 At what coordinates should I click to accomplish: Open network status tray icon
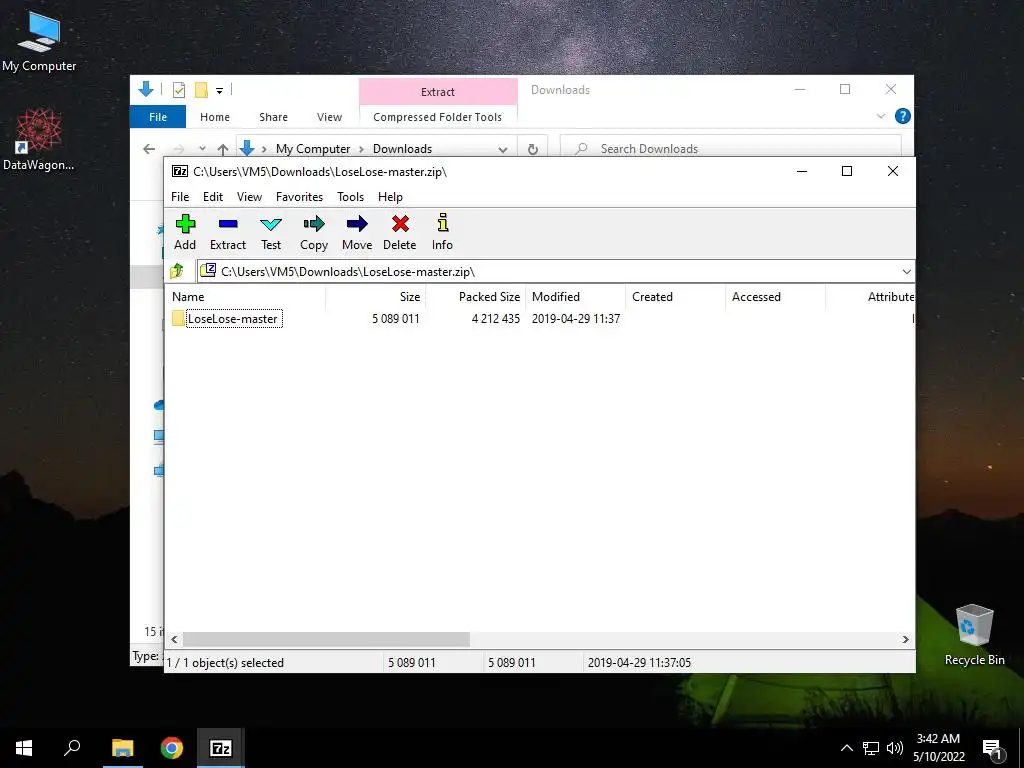871,748
